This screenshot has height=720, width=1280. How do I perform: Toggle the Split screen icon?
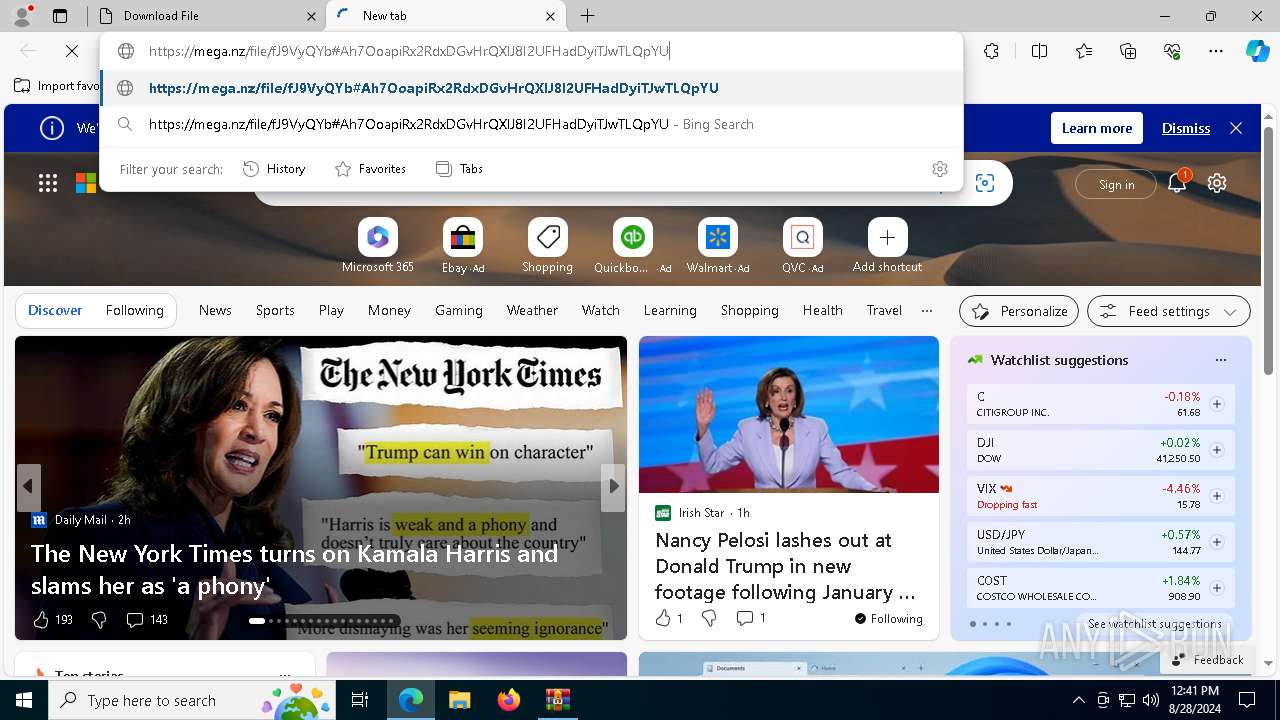1039,51
